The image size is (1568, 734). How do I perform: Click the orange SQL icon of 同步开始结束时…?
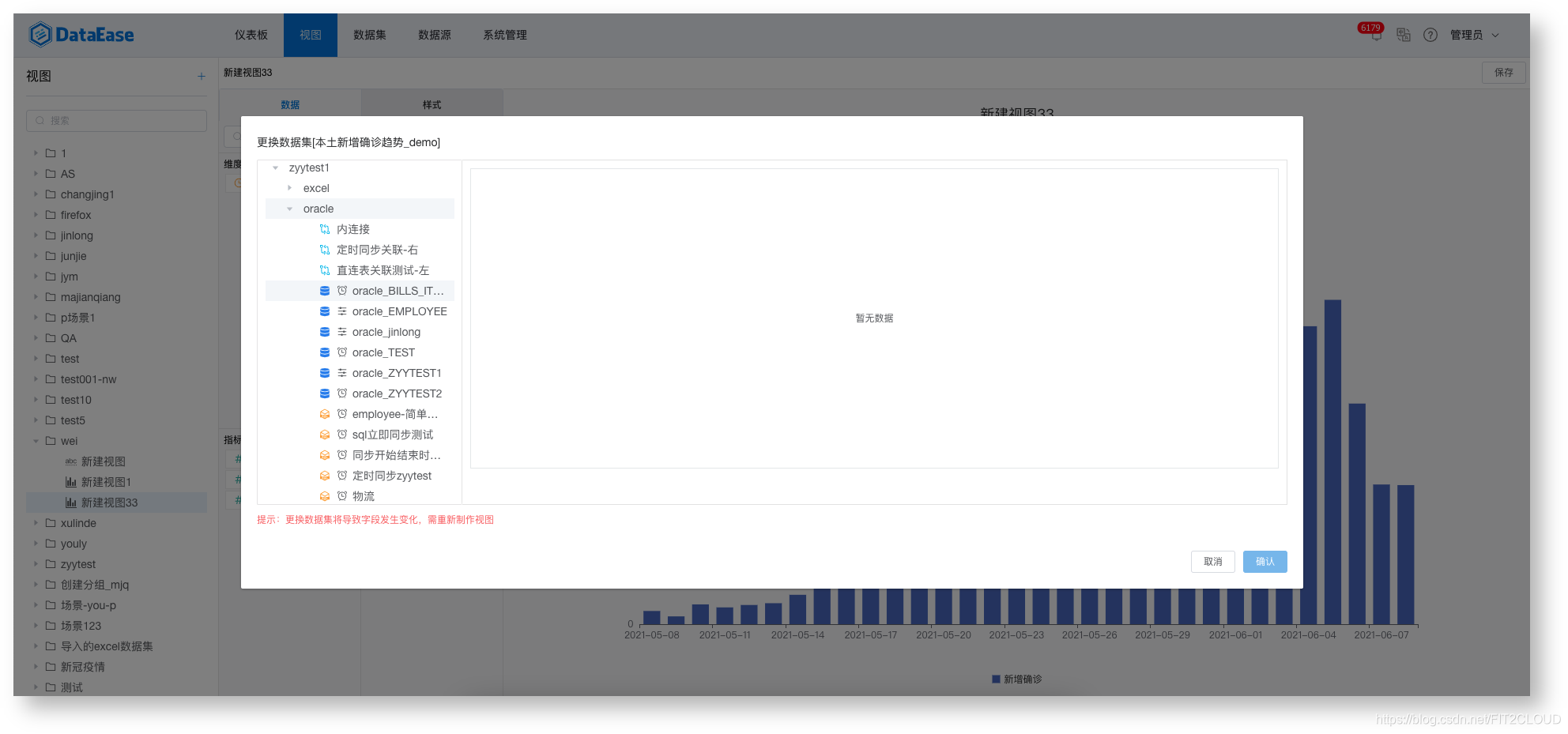(325, 455)
